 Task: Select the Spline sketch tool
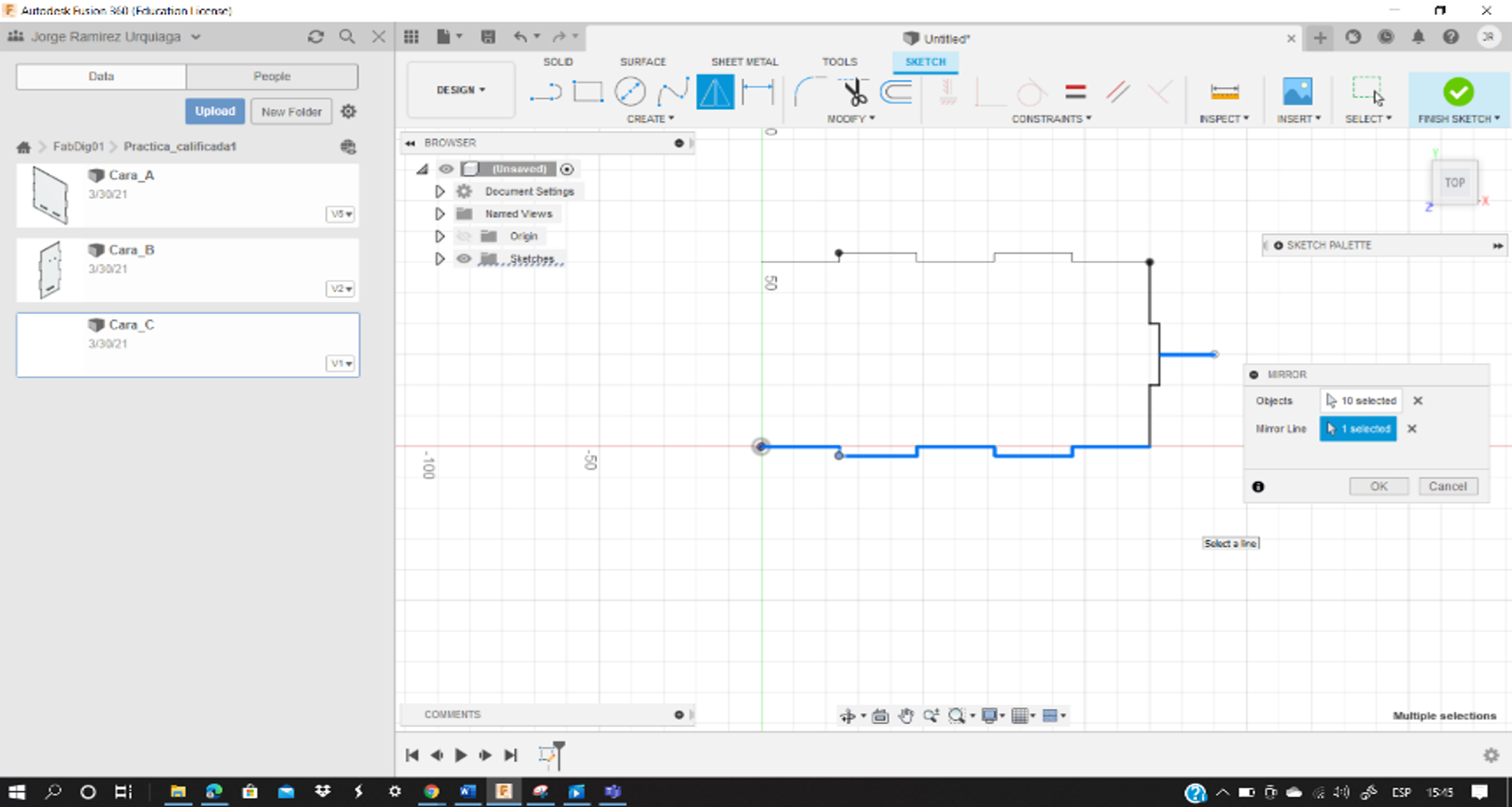pyautogui.click(x=672, y=92)
